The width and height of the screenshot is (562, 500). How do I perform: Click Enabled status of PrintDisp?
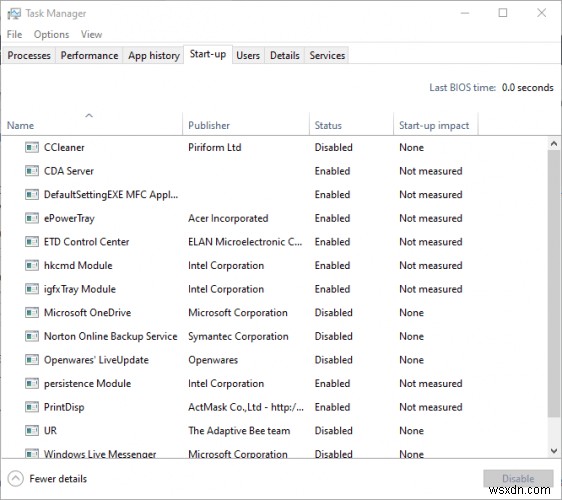(332, 407)
